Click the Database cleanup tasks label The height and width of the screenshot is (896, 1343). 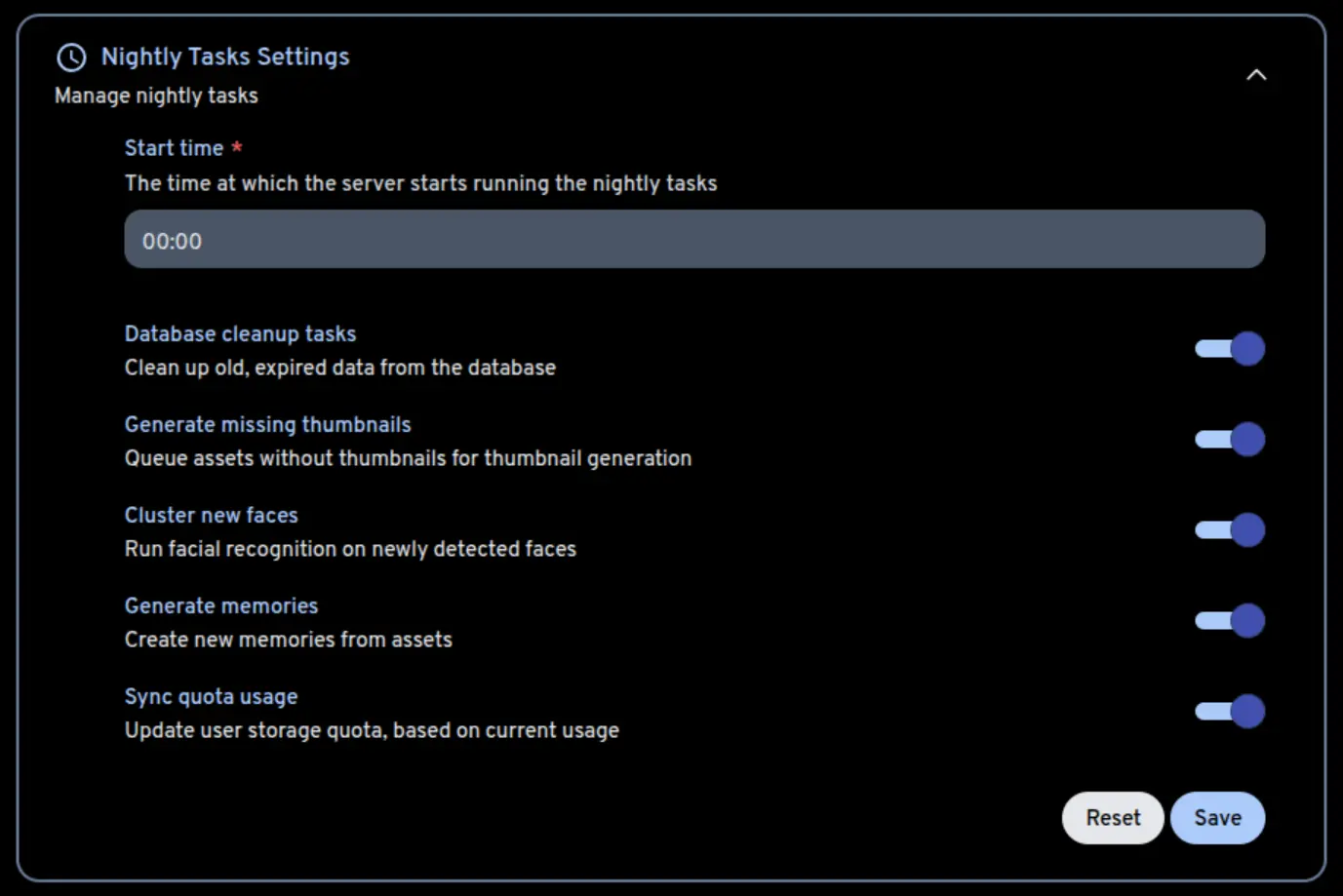pyautogui.click(x=240, y=334)
